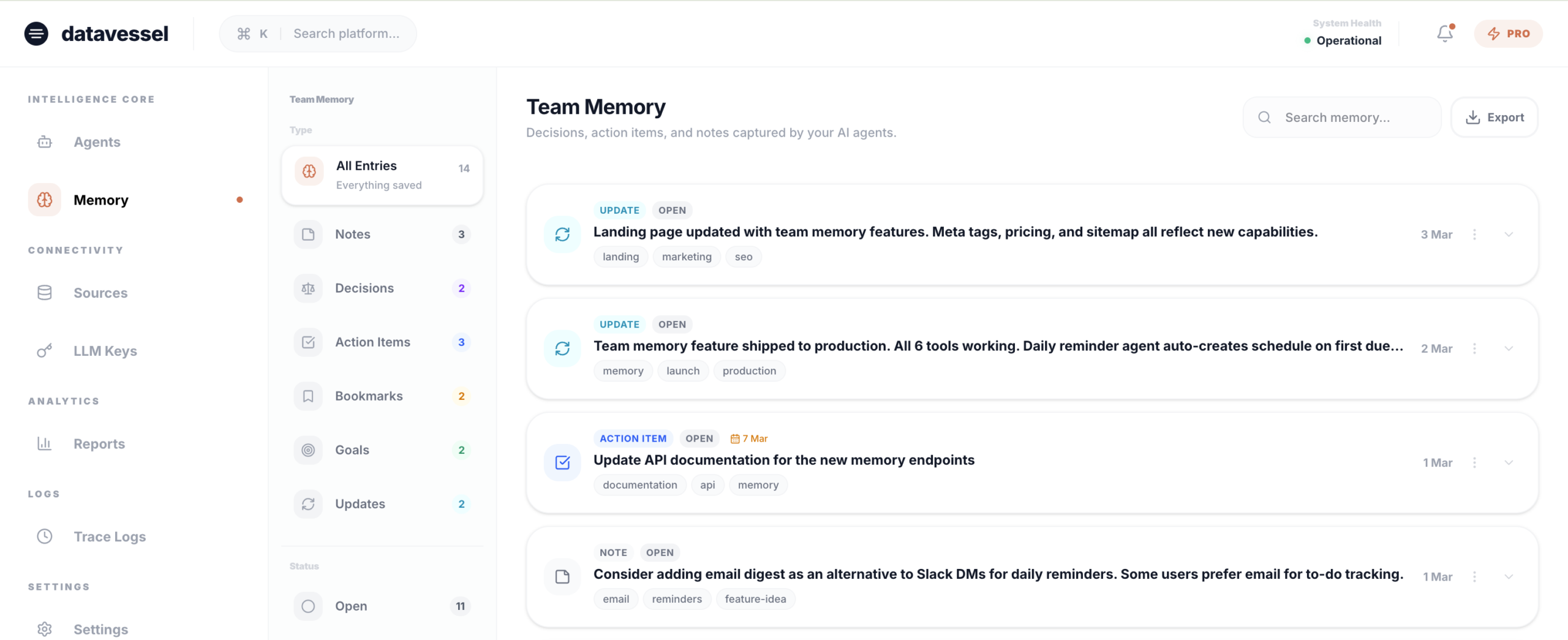Expand the email digest note

coord(1508,576)
